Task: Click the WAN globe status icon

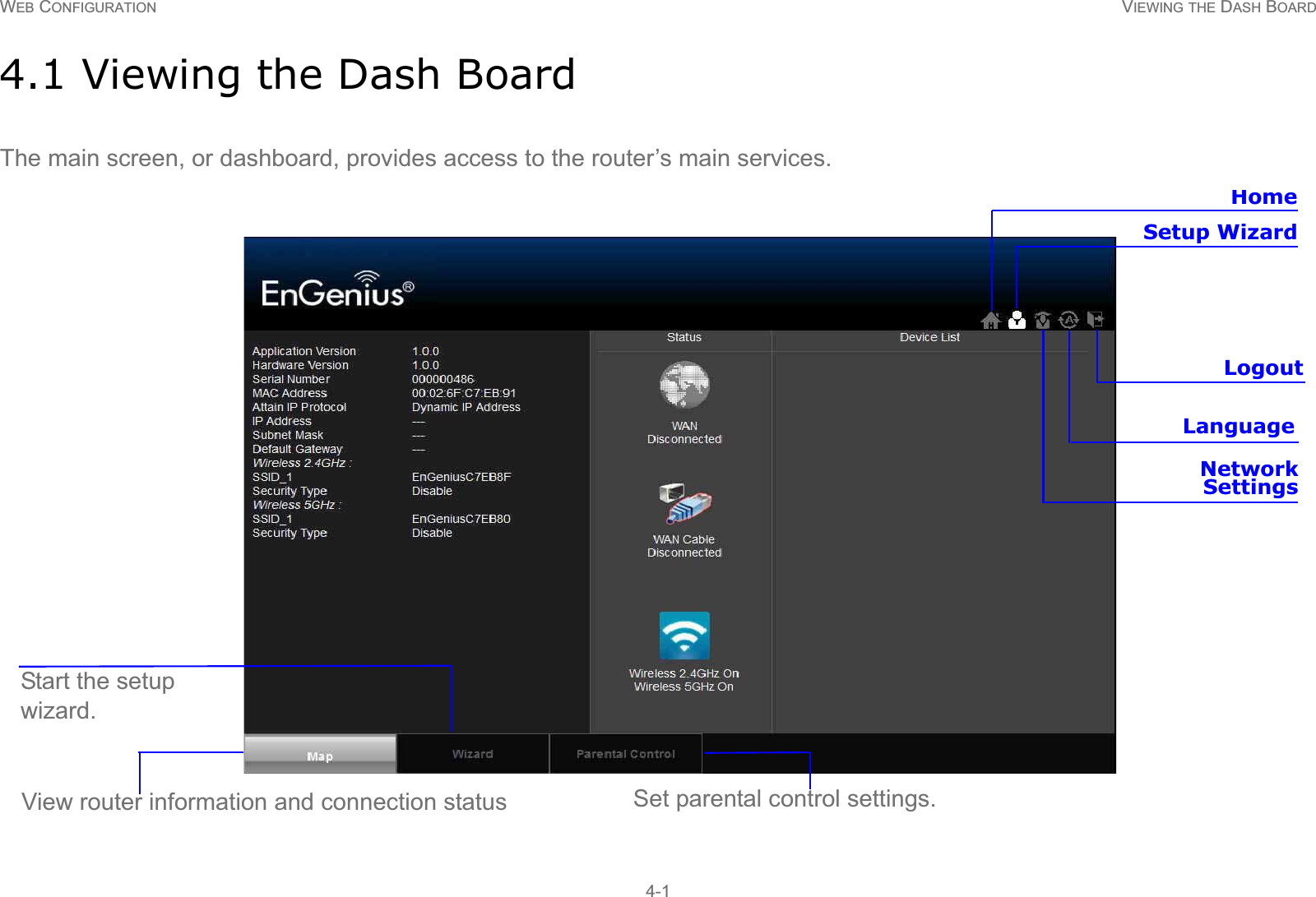Action: [x=684, y=385]
